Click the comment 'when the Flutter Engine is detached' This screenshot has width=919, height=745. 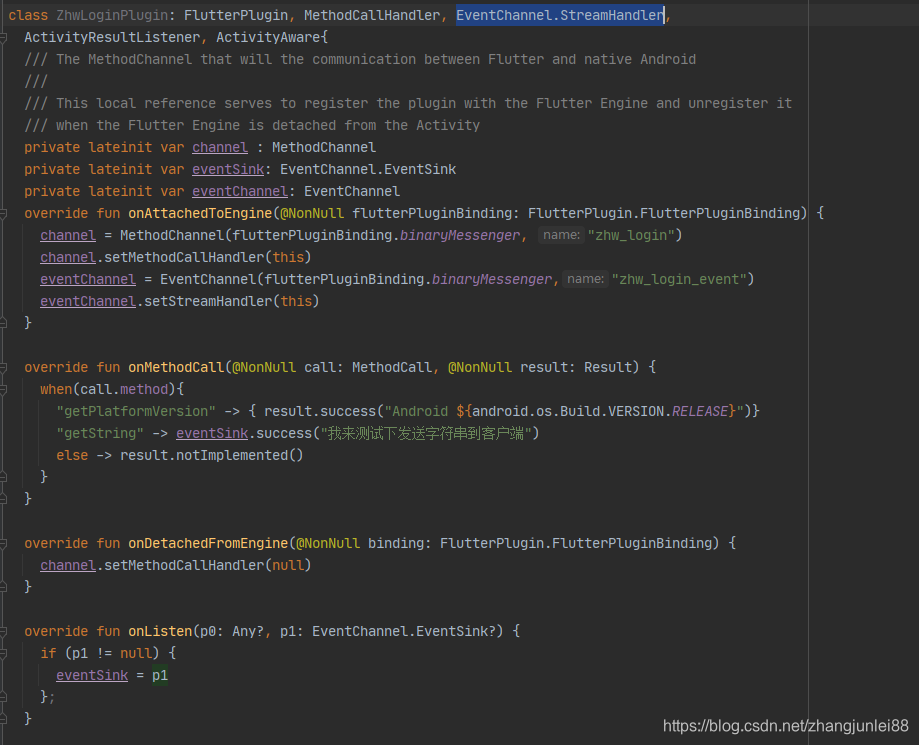pos(252,125)
